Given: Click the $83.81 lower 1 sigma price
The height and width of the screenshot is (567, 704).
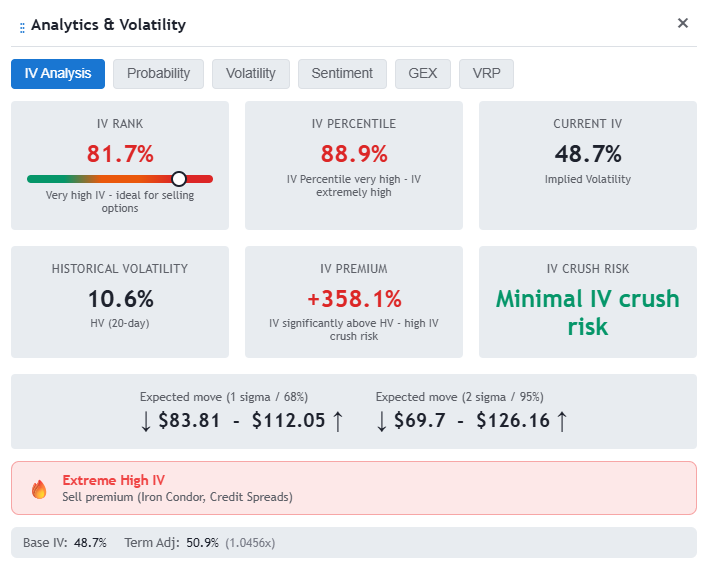Looking at the screenshot, I should tap(189, 421).
